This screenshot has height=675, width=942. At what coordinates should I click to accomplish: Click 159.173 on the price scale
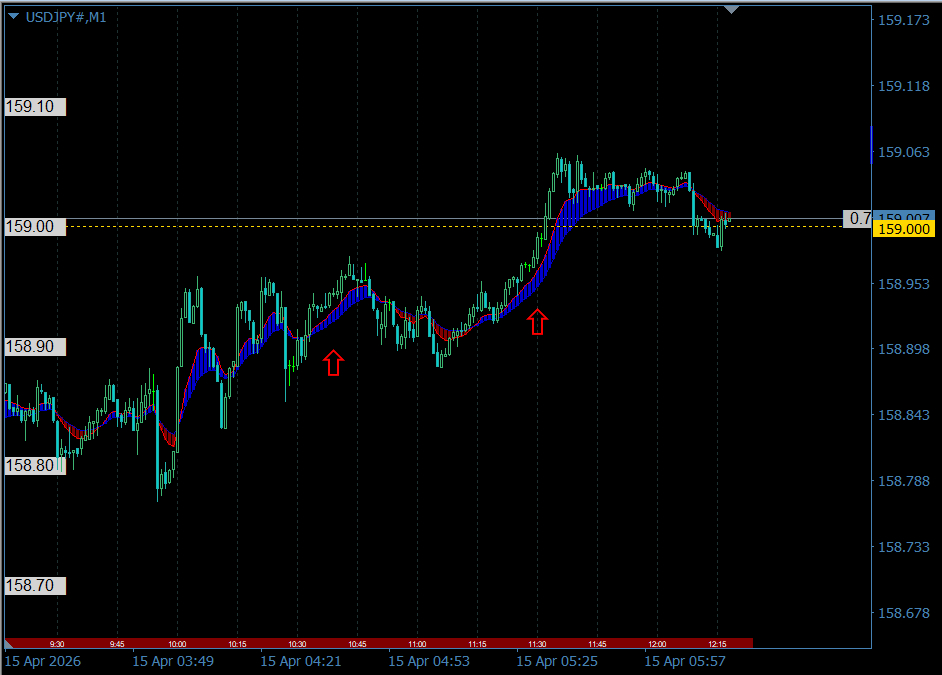coord(904,20)
